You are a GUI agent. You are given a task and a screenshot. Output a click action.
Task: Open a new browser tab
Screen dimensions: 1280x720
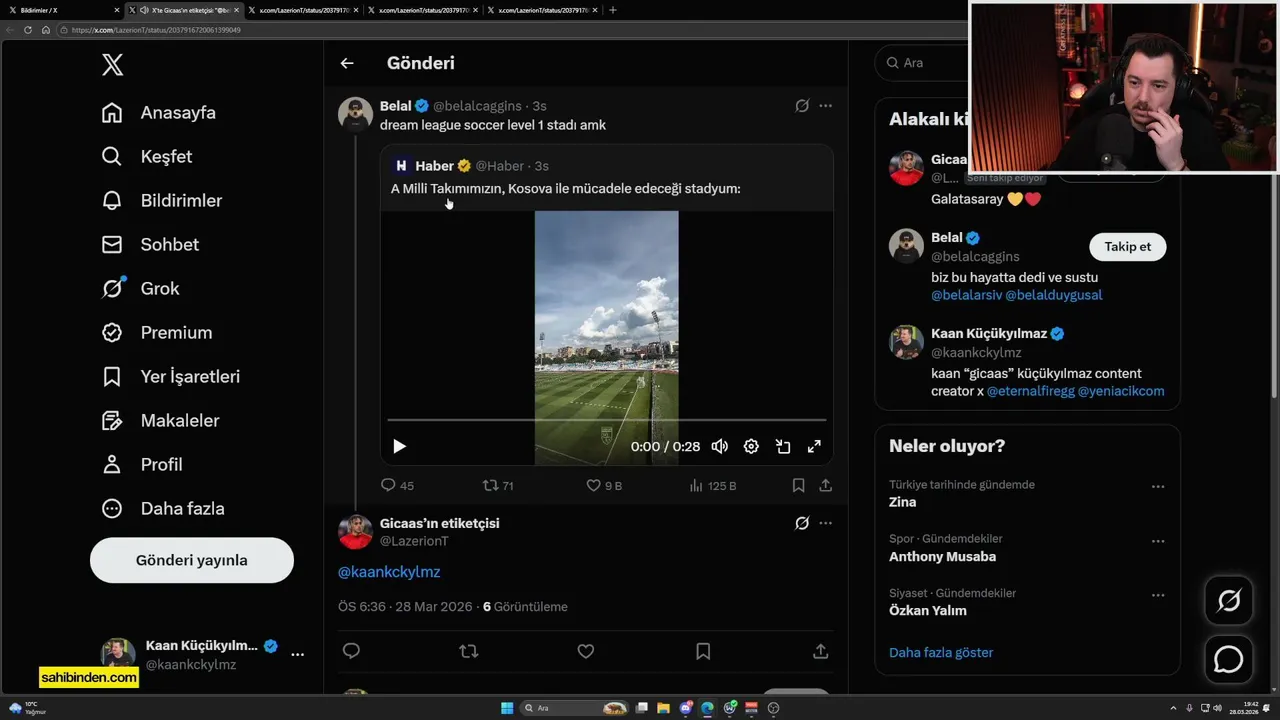point(613,10)
